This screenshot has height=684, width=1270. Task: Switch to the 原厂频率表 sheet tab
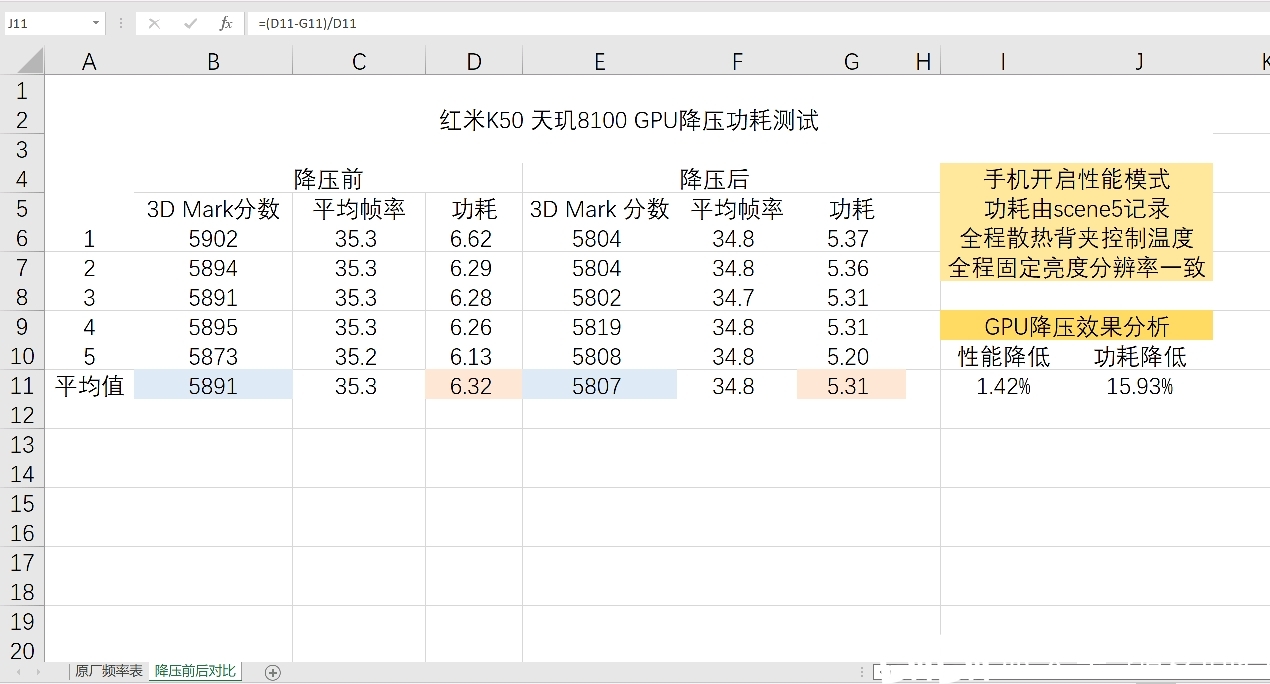pos(109,671)
